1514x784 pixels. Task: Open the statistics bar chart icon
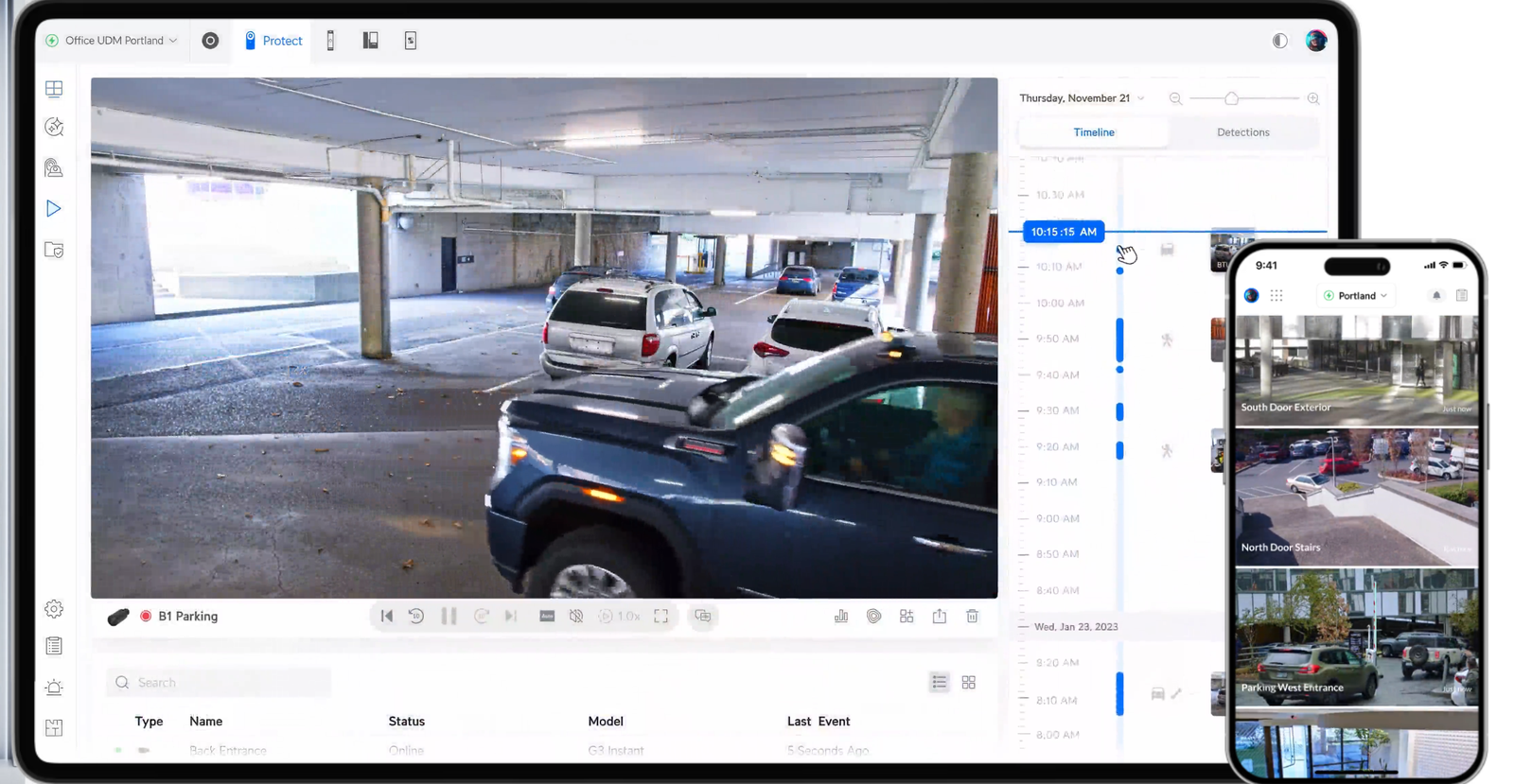pos(841,617)
